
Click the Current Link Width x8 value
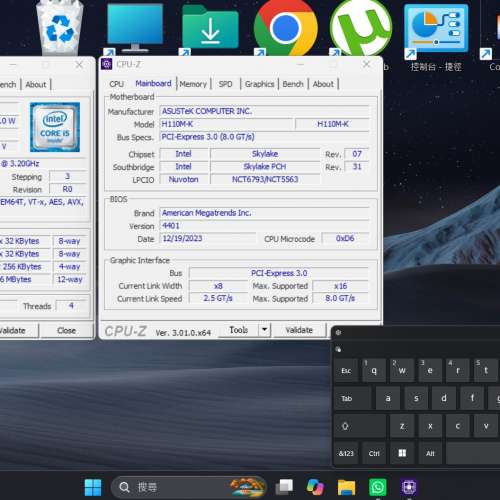218,286
